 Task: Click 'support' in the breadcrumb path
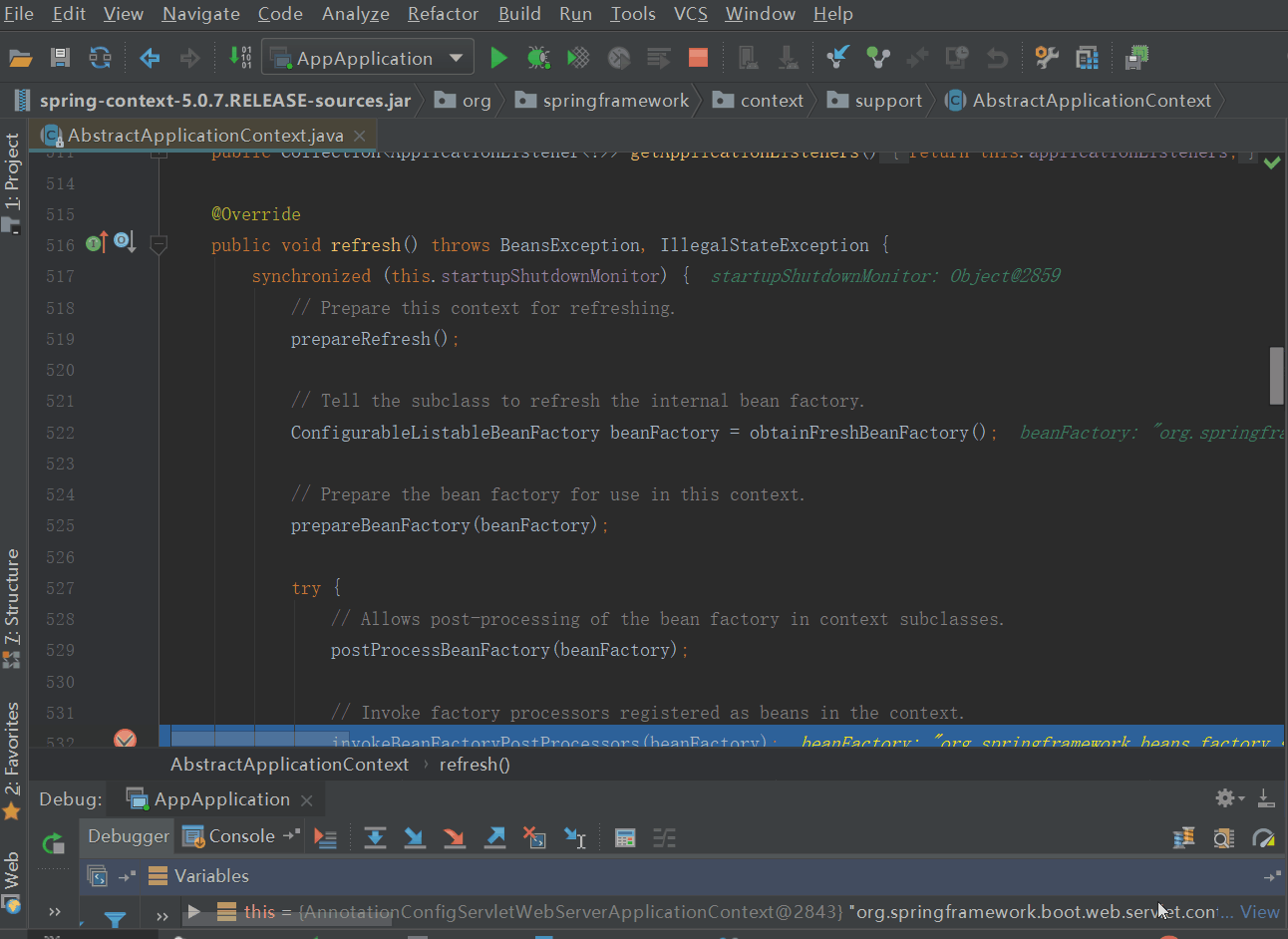[x=888, y=101]
